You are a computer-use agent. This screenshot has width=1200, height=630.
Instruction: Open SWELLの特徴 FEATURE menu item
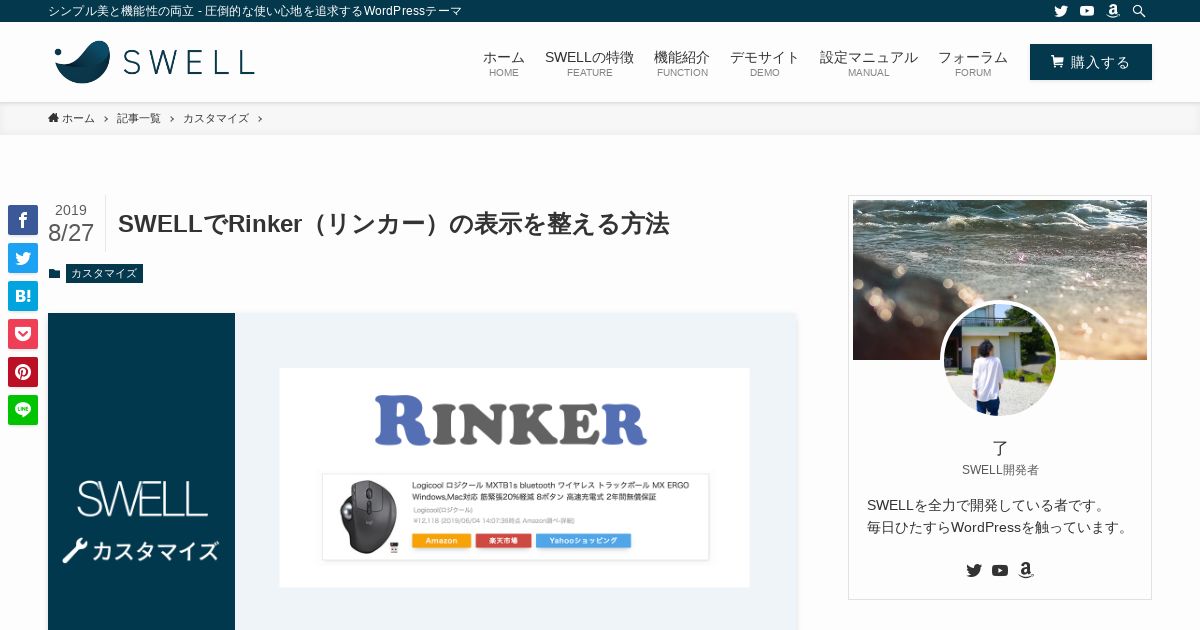[x=589, y=64]
